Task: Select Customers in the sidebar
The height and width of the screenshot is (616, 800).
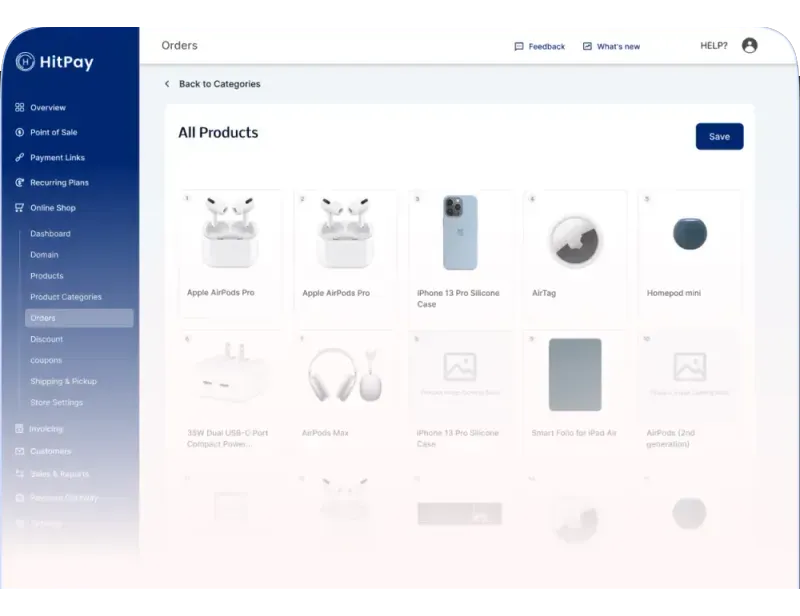Action: tap(51, 451)
